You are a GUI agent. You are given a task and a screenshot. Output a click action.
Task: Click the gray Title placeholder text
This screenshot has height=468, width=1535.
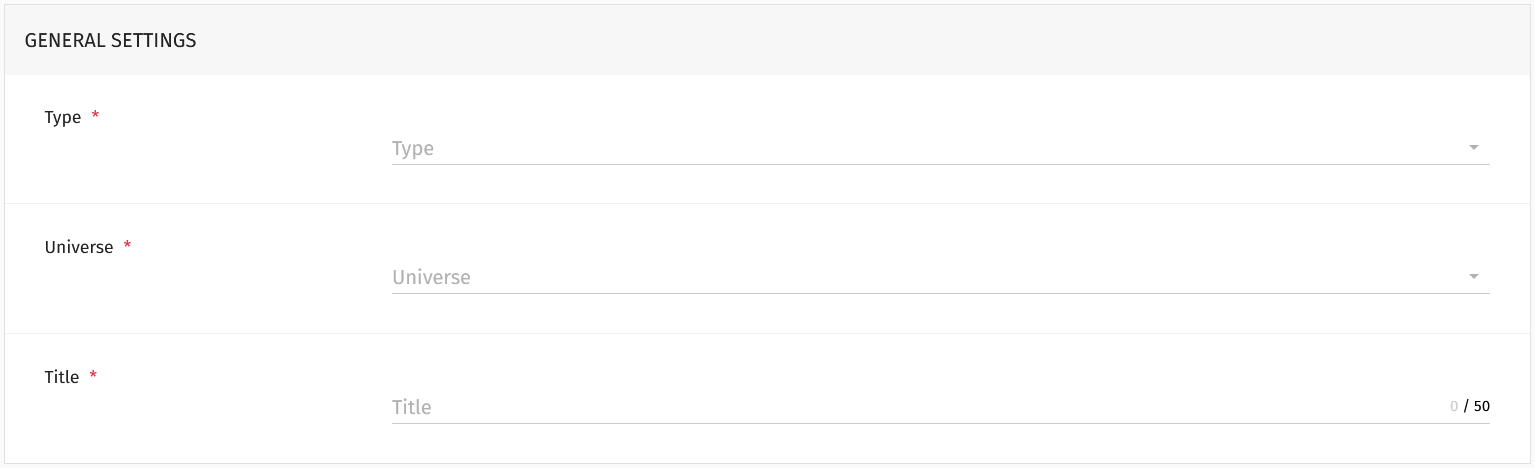pyautogui.click(x=412, y=407)
